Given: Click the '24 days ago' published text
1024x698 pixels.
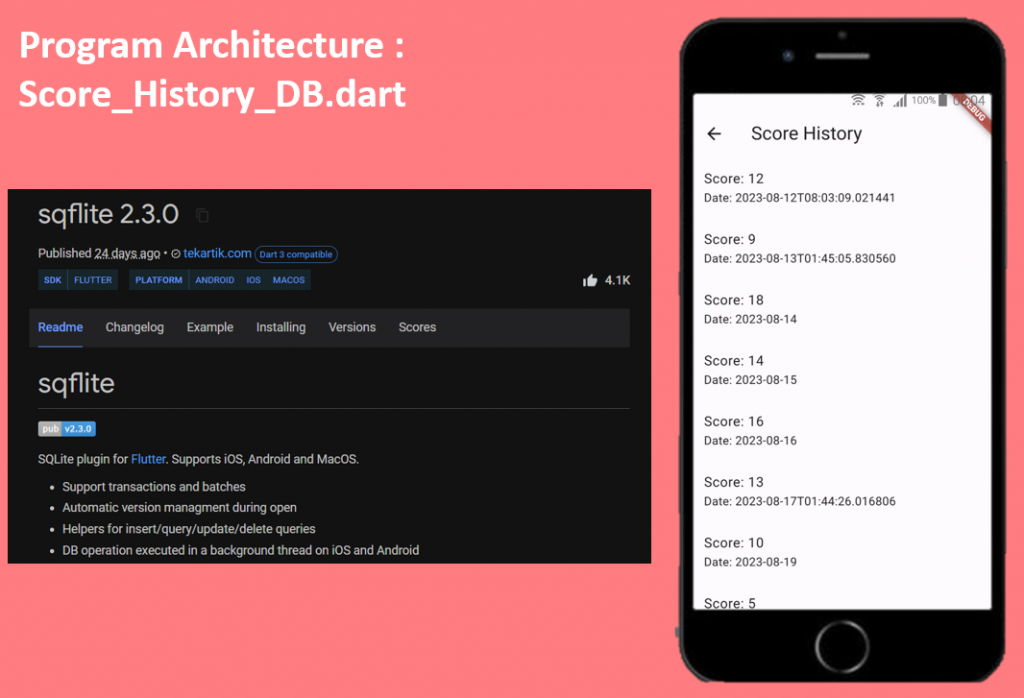Looking at the screenshot, I should [127, 253].
